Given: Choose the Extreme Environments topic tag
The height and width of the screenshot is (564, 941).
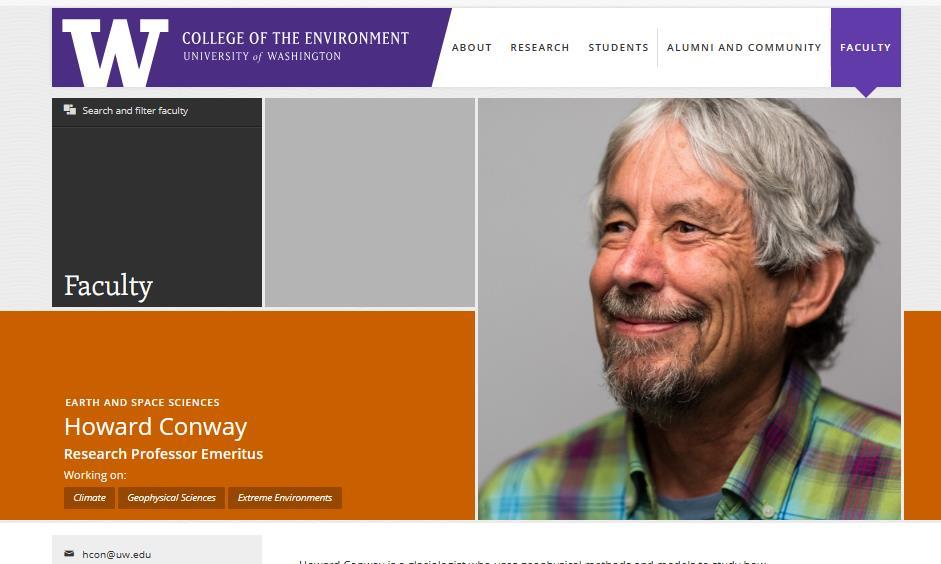Looking at the screenshot, I should click(x=284, y=497).
